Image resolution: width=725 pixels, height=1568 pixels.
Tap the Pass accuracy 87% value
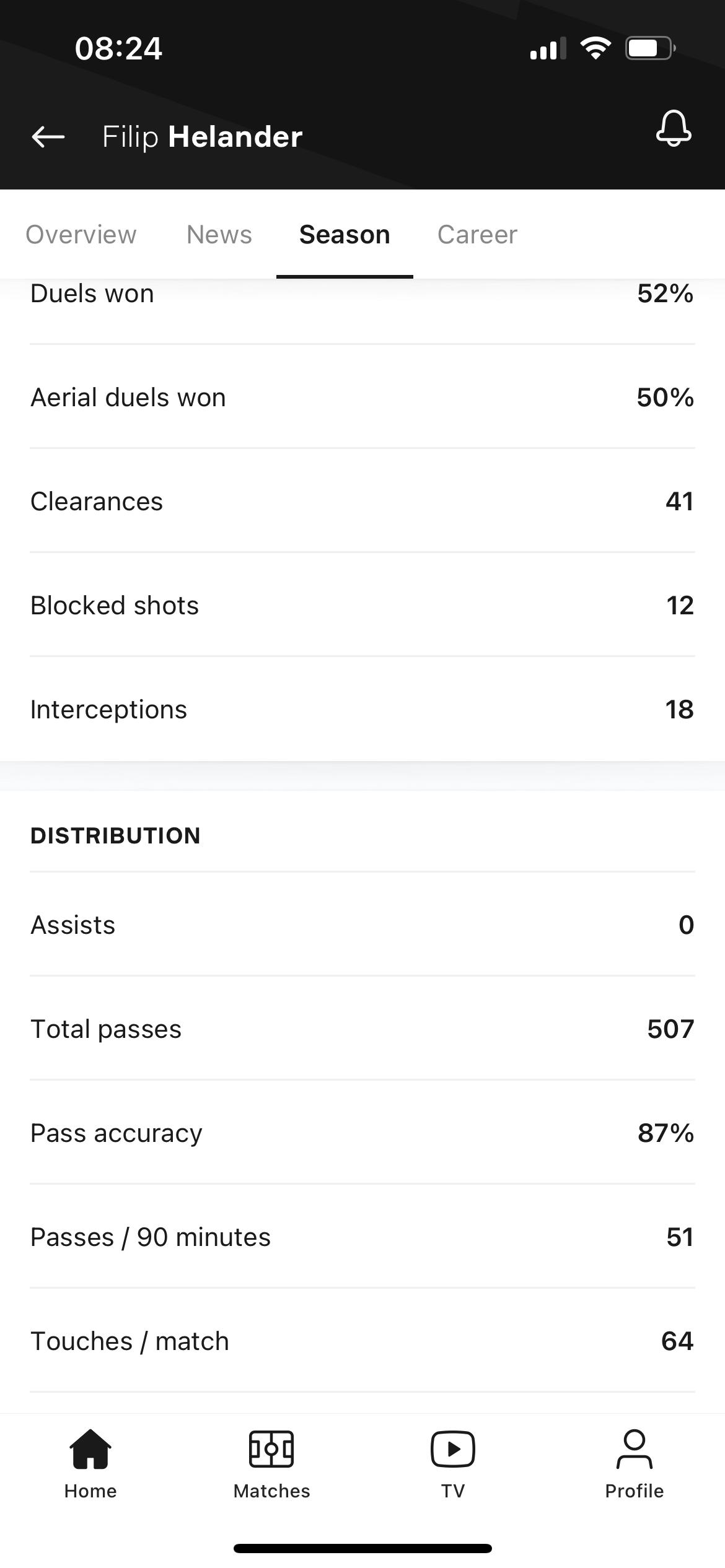pos(666,1133)
